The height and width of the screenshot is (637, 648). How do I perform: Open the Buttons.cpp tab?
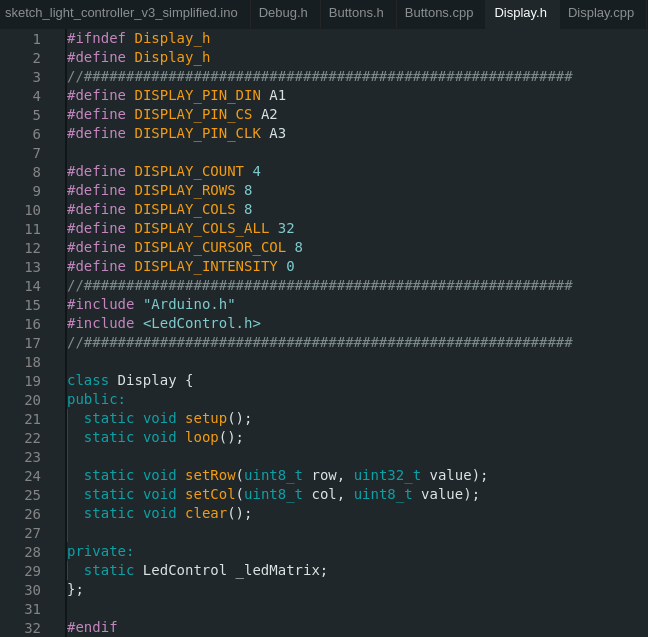point(439,13)
